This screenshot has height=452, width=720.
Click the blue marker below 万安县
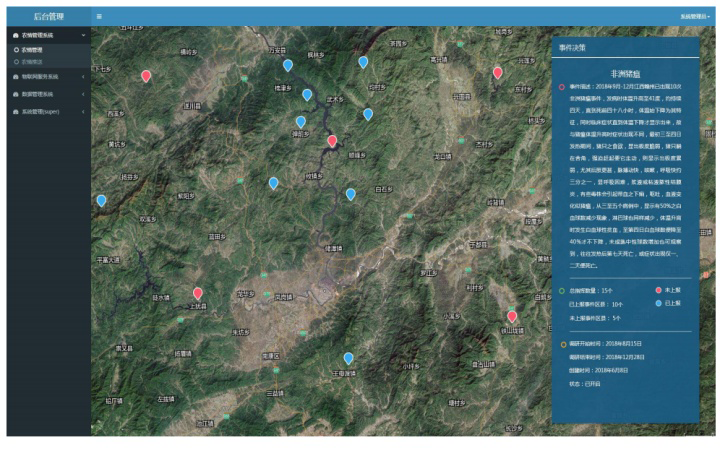pyautogui.click(x=288, y=65)
